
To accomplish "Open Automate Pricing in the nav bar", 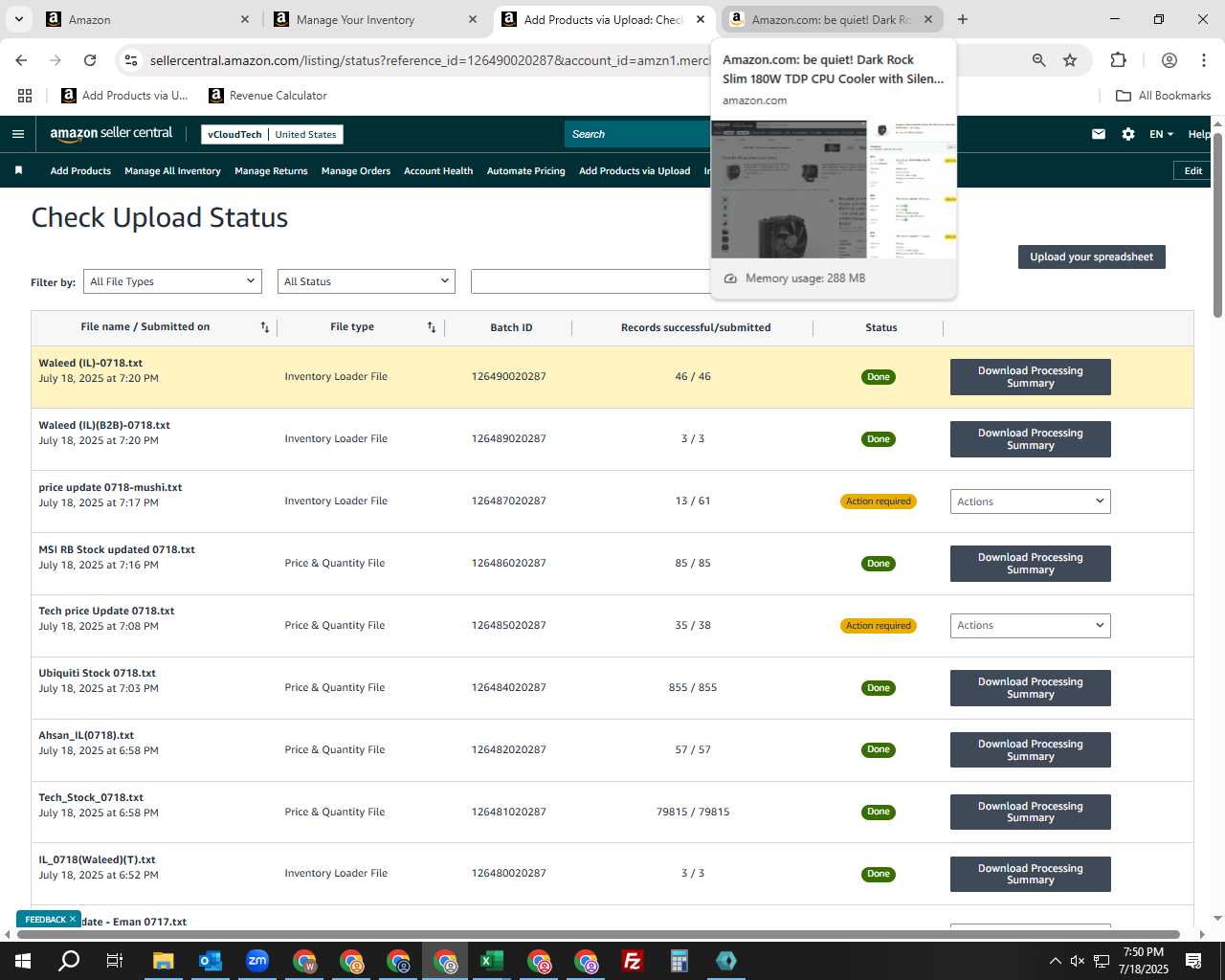I will tap(526, 171).
